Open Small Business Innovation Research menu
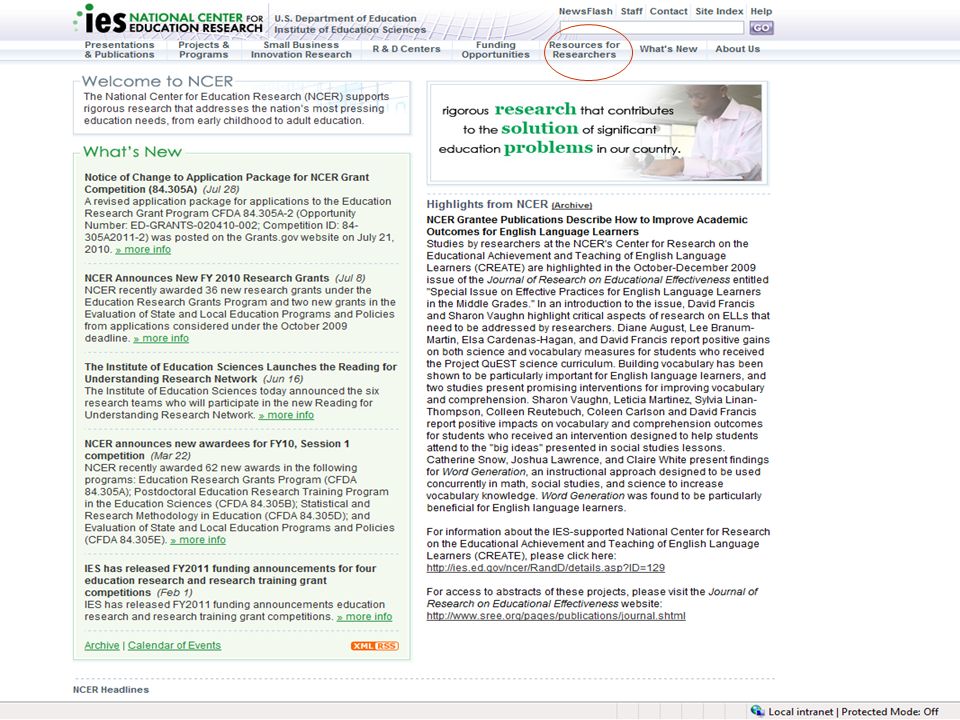960x720 pixels. pyautogui.click(x=301, y=50)
